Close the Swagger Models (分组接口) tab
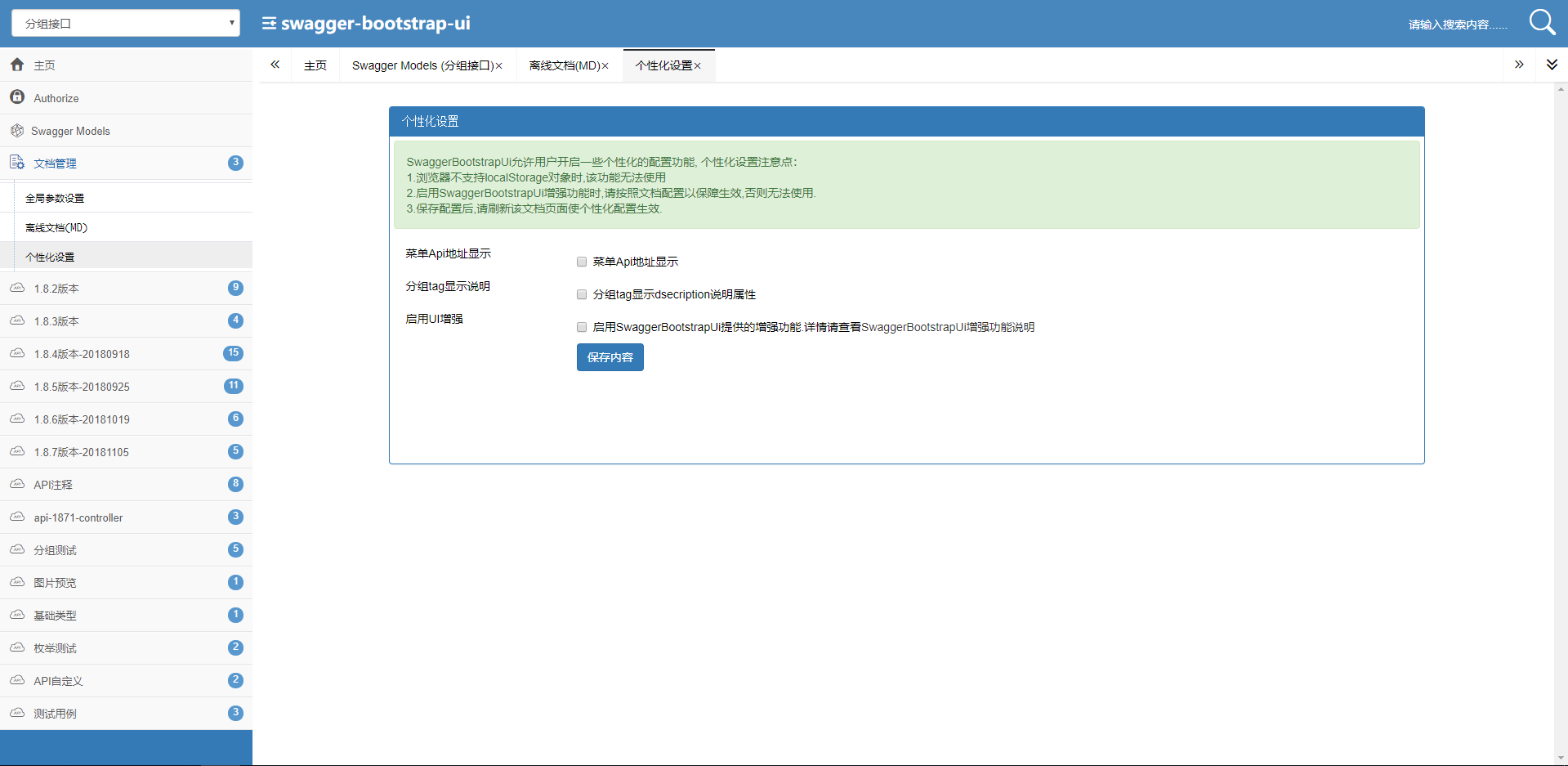Viewport: 1568px width, 766px height. point(499,66)
